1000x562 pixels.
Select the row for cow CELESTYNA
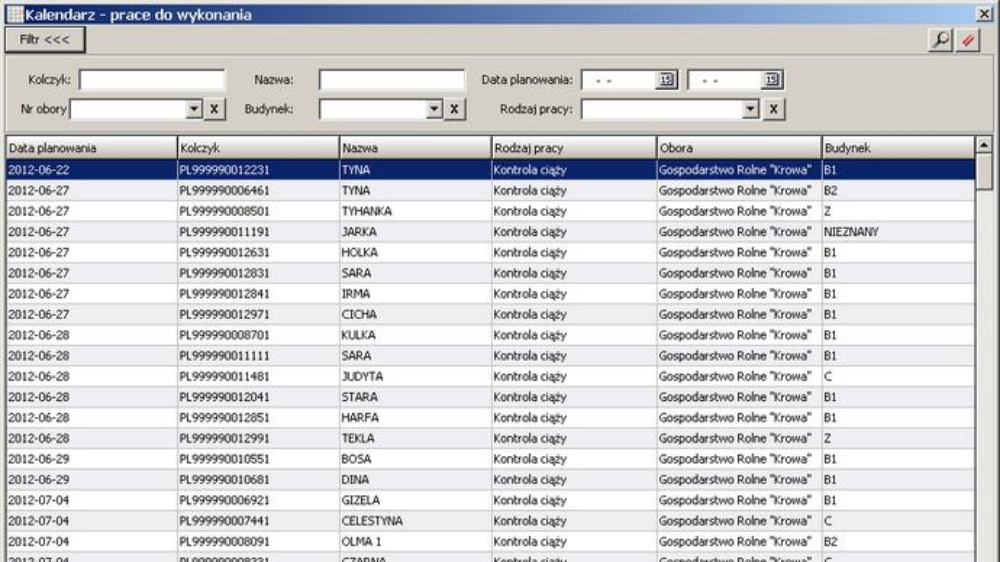[x=371, y=521]
